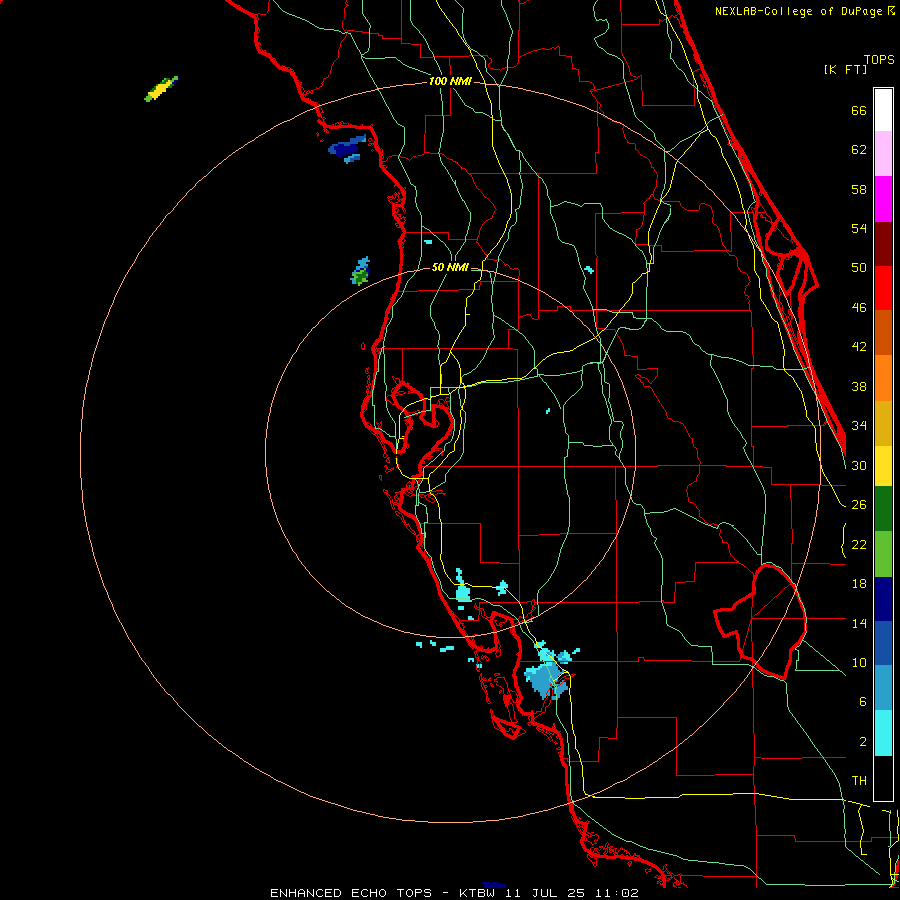Screen dimensions: 900x900
Task: Click the large light blue echo cluster
Action: coord(548,679)
